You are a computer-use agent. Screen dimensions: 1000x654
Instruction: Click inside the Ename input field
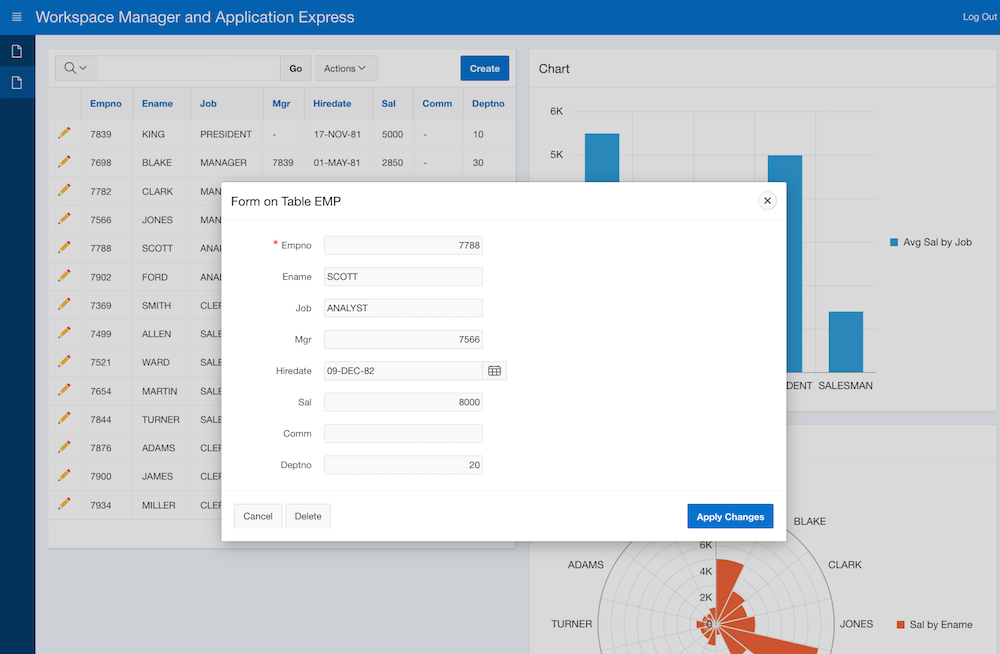point(403,276)
